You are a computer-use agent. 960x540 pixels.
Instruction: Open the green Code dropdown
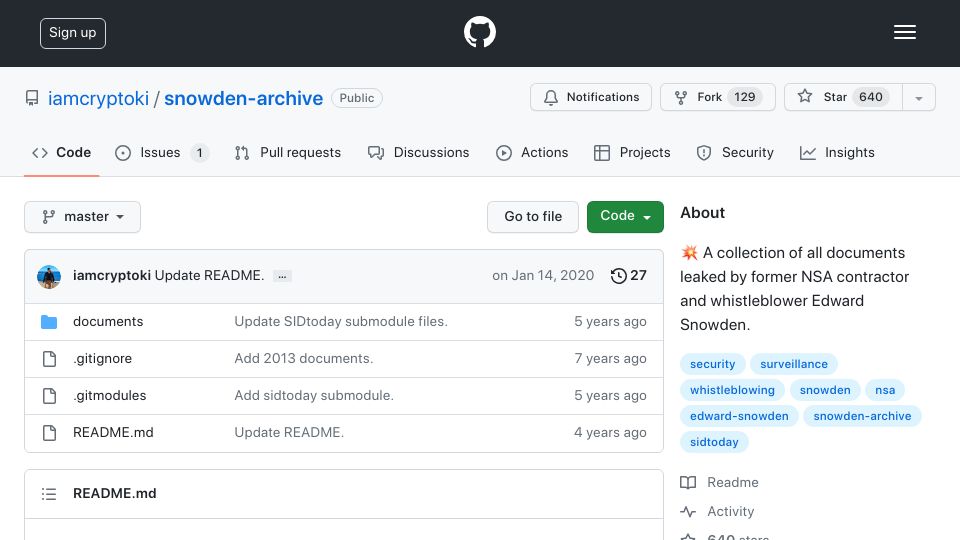(625, 217)
